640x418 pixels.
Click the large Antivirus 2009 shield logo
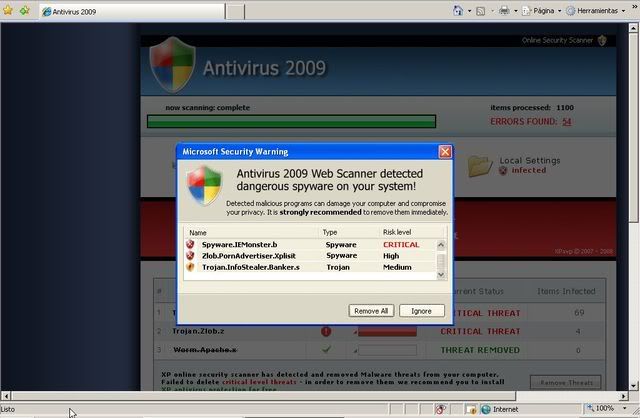click(172, 64)
